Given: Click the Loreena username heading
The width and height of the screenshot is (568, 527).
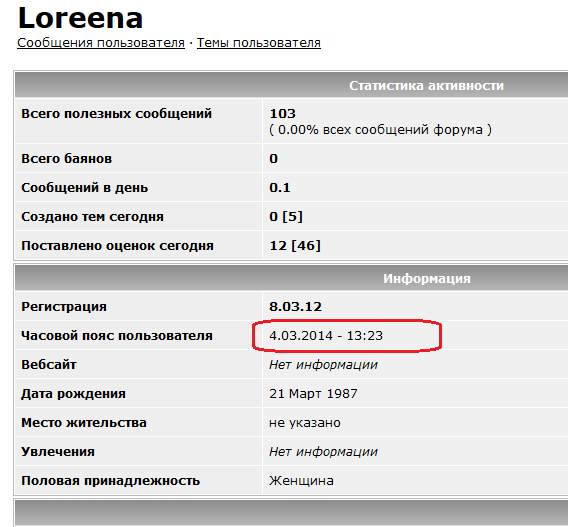Looking at the screenshot, I should point(80,18).
